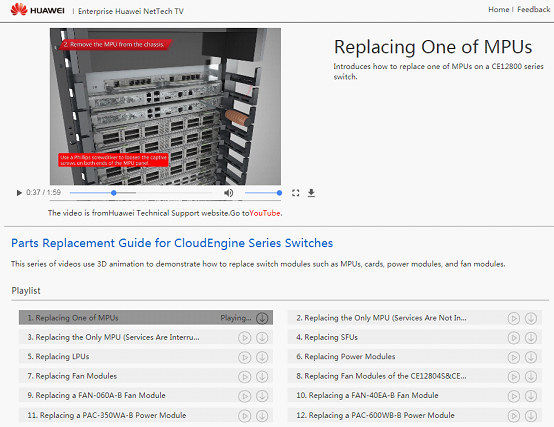Download item 9 FAN-060A-B Fan Module
Screen dimensions: 554x427
pos(262,396)
